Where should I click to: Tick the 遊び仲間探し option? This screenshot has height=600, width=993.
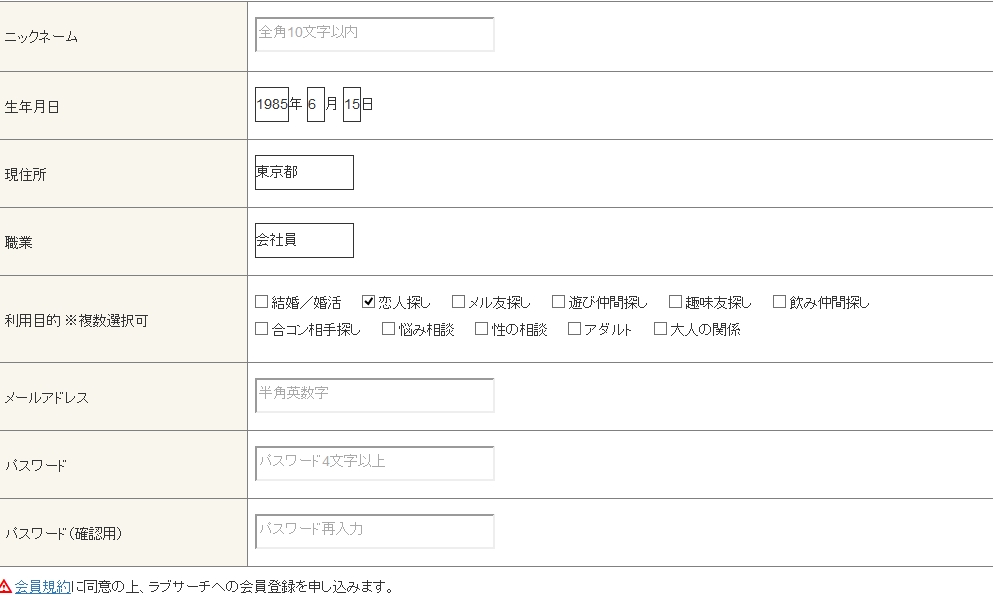[x=558, y=302]
